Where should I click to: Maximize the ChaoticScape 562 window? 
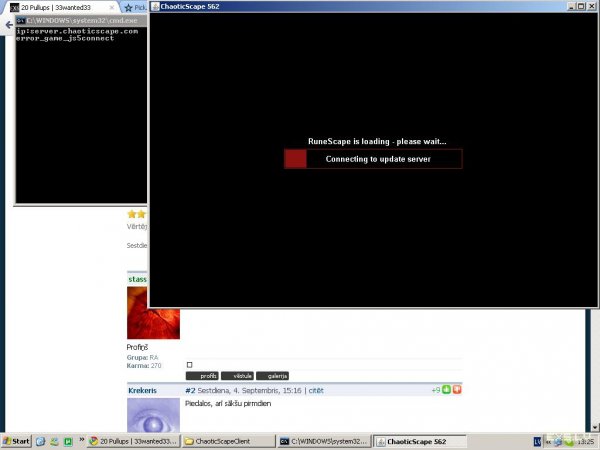pos(581,6)
